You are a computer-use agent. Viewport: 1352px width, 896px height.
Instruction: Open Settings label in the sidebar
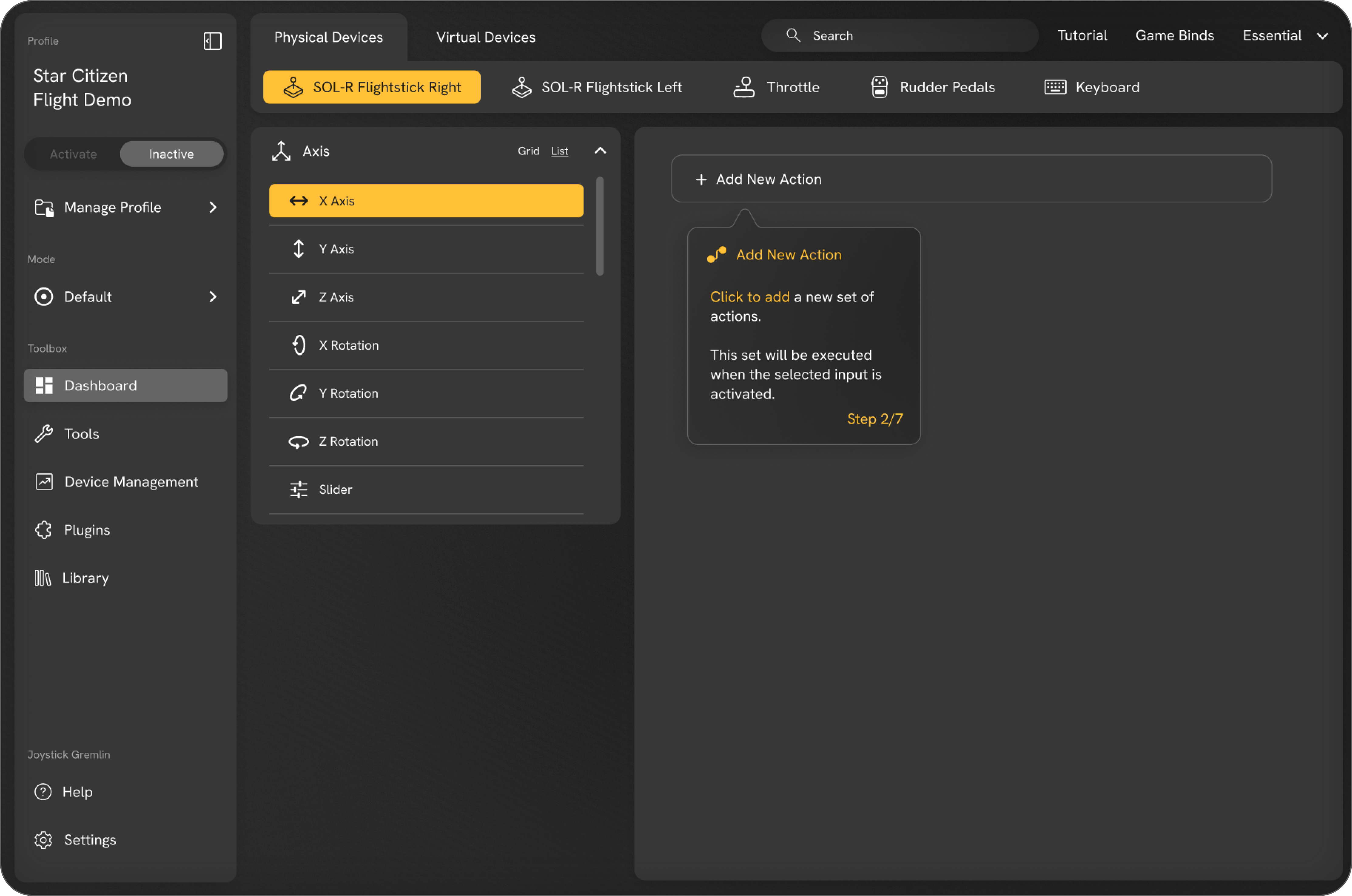click(90, 840)
